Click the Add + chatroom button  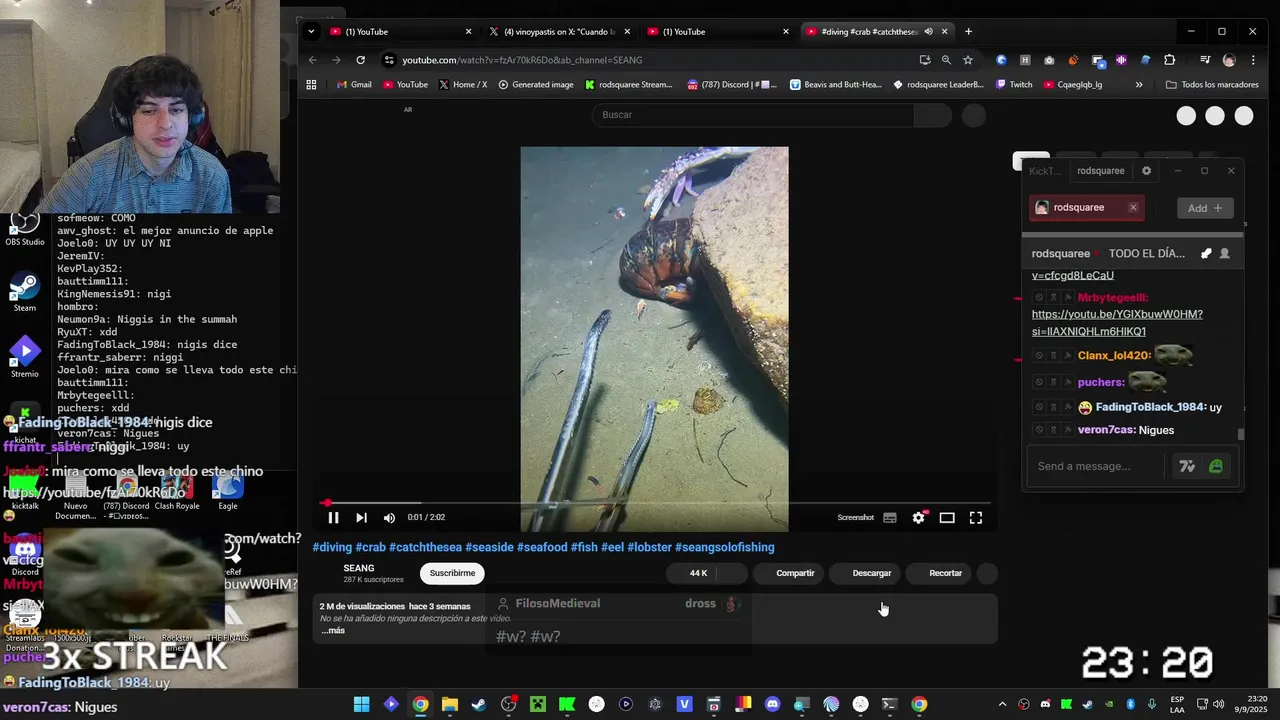coord(1205,208)
